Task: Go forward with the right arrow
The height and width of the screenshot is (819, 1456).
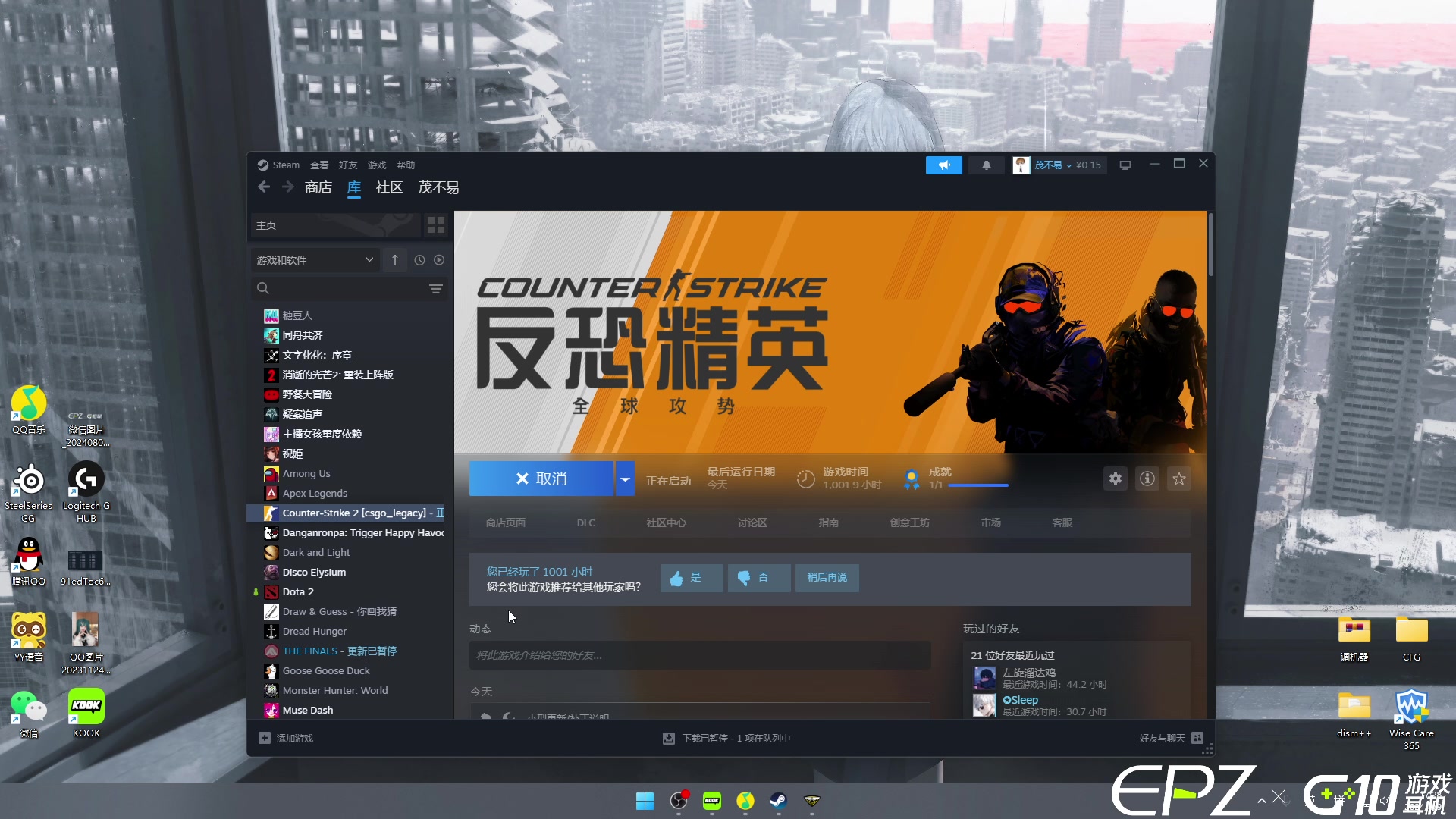Action: pyautogui.click(x=288, y=187)
